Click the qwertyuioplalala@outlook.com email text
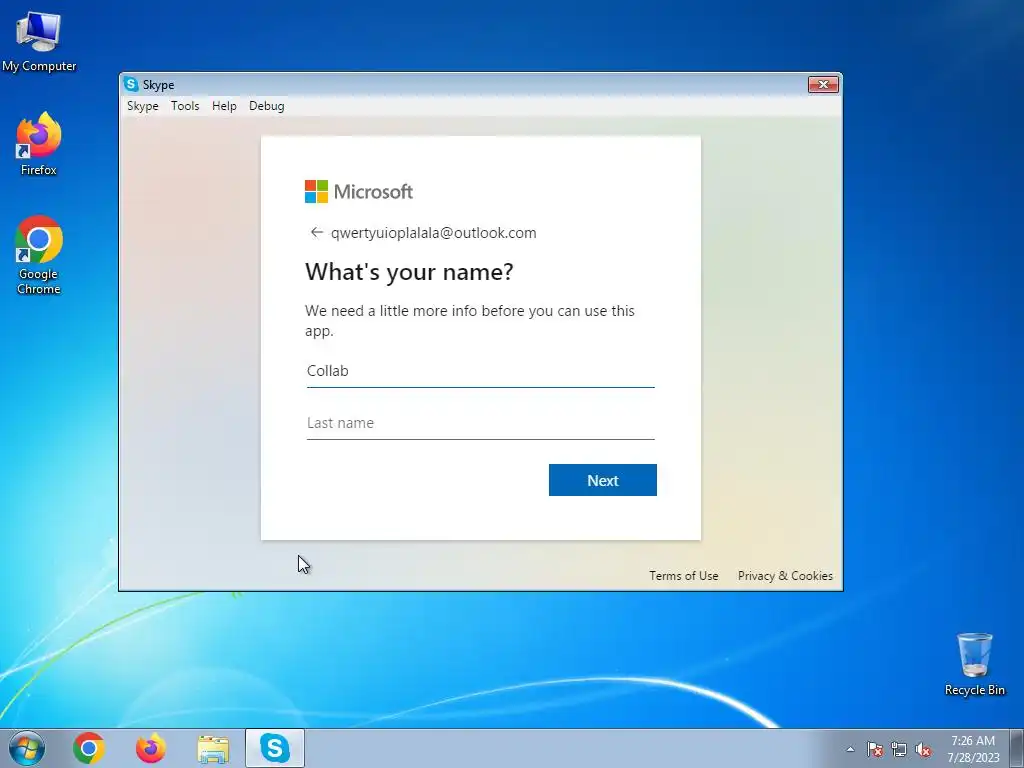1024x768 pixels. click(434, 232)
